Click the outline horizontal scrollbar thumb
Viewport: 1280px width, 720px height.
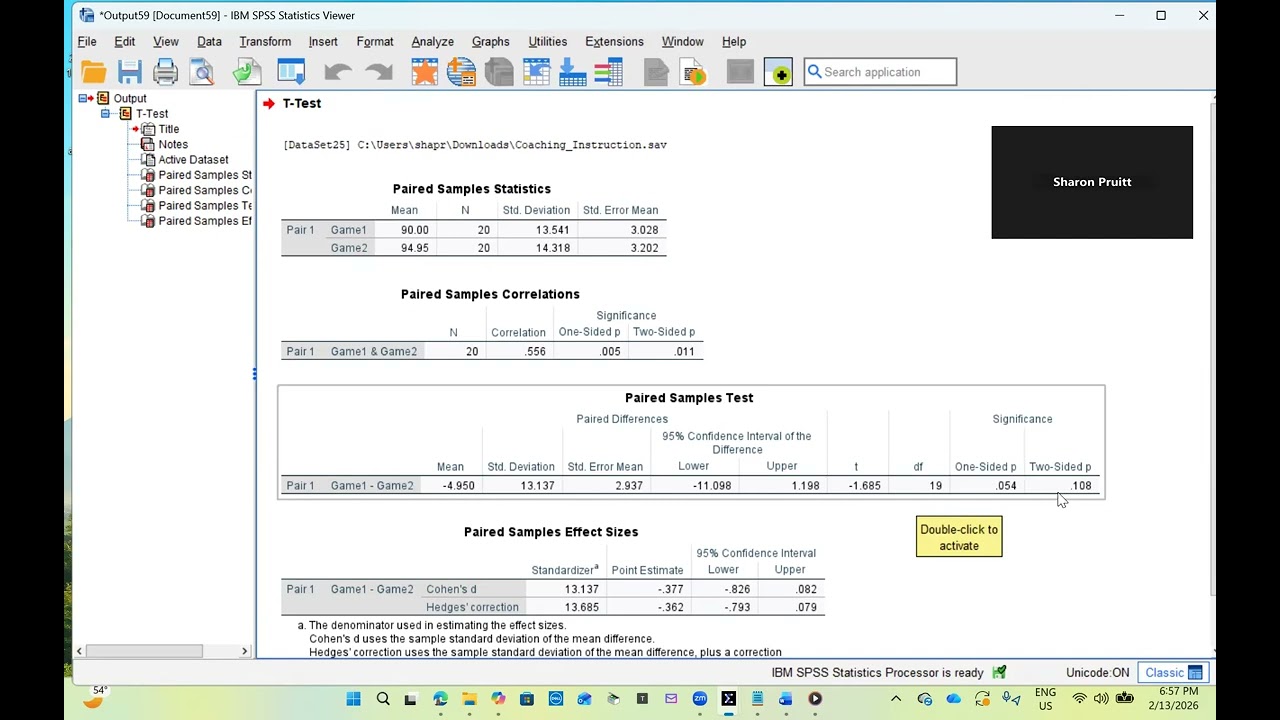[144, 651]
